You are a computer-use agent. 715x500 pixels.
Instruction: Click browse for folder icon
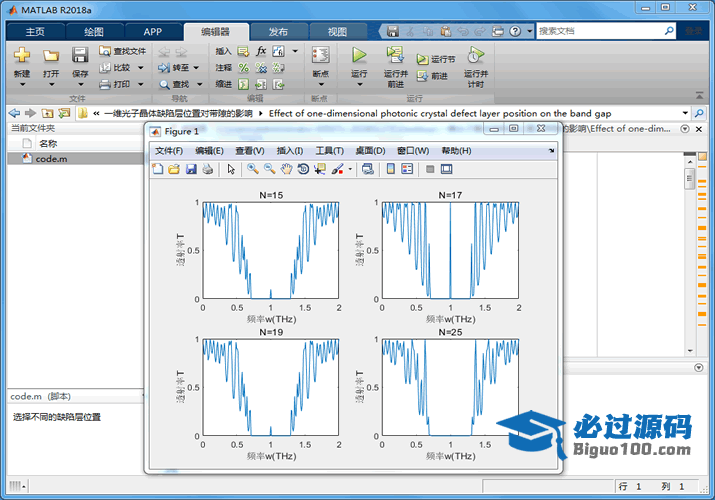pos(64,113)
